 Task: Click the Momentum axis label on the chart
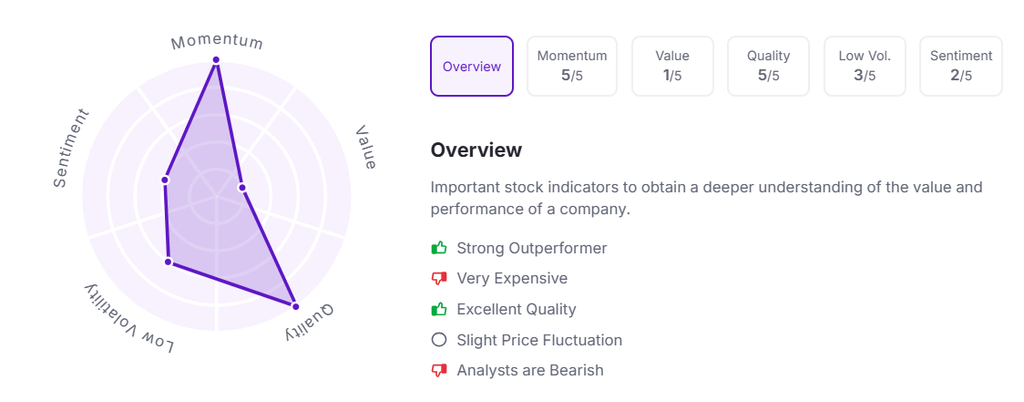[x=217, y=42]
